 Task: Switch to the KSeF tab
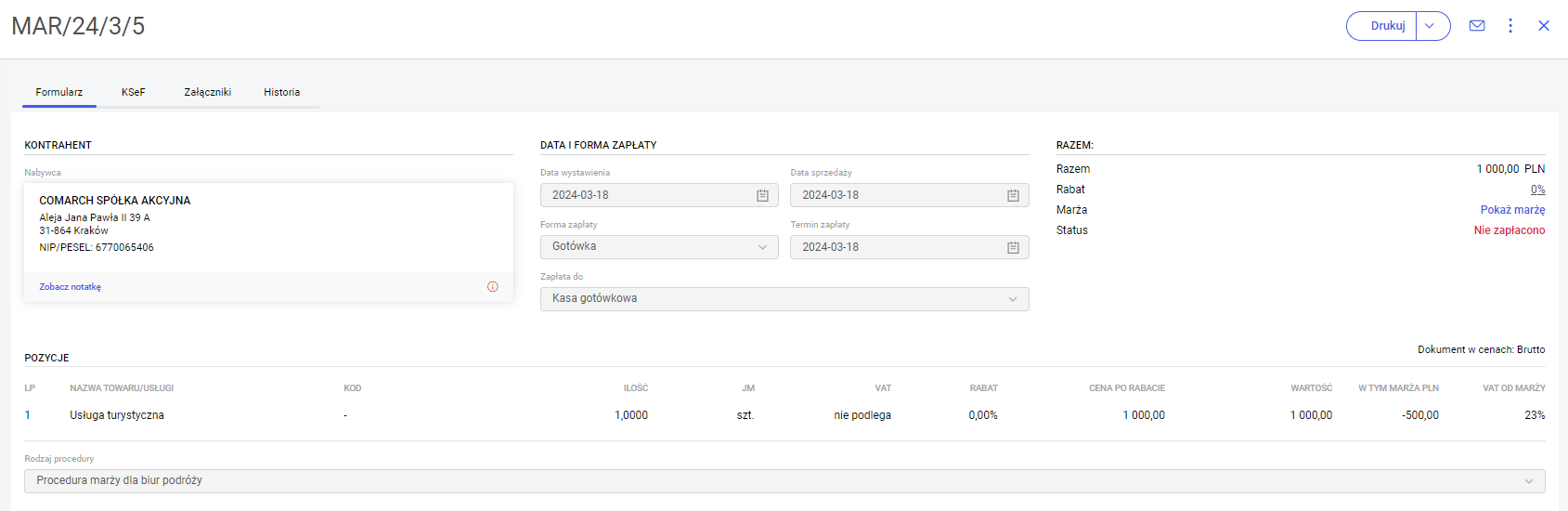tap(134, 92)
